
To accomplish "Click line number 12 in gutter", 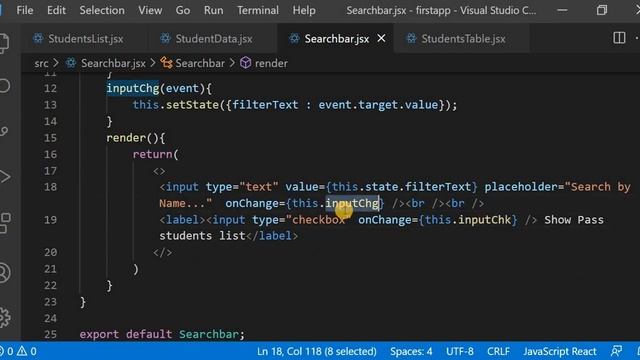I will (x=50, y=88).
